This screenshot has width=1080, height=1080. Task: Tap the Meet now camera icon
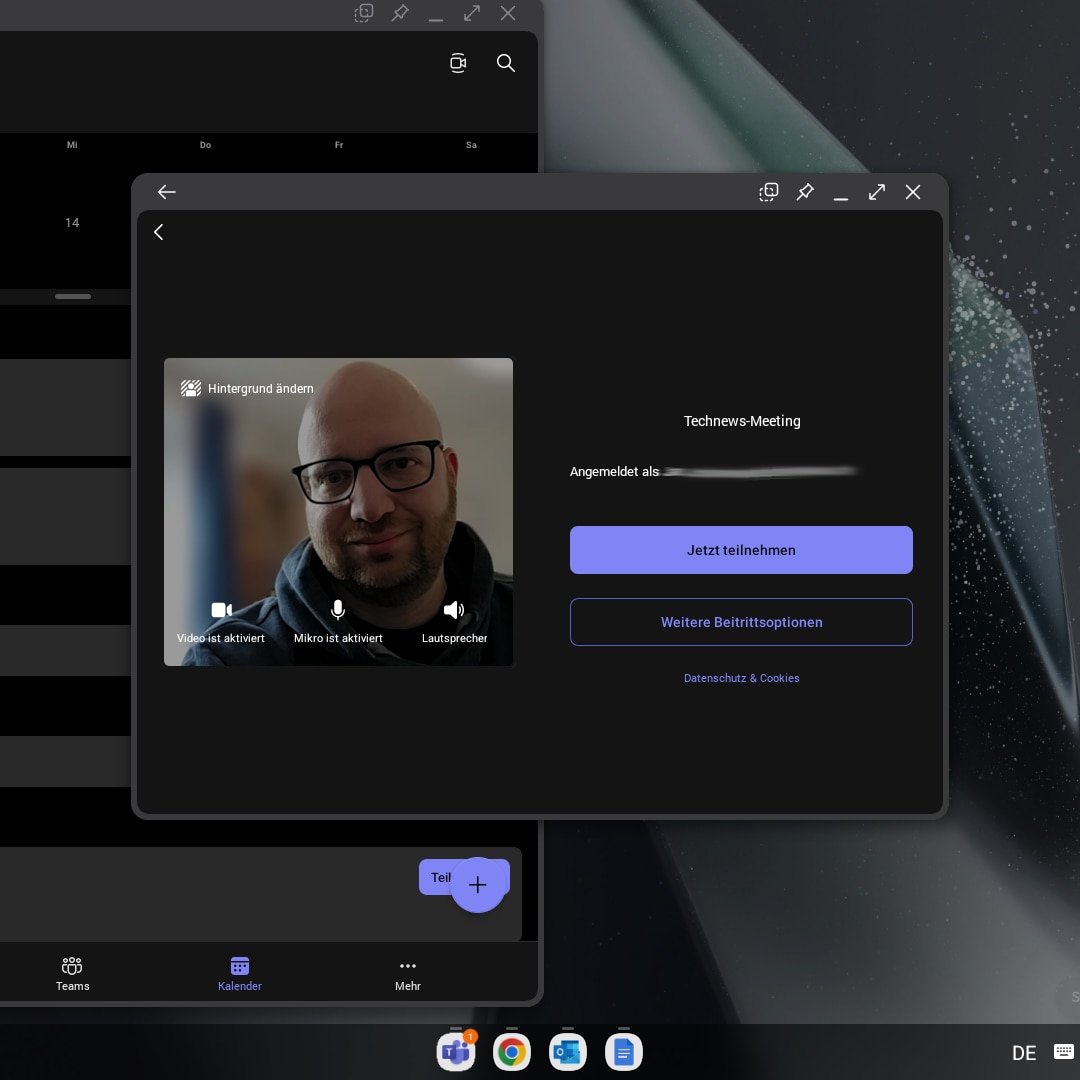point(458,63)
